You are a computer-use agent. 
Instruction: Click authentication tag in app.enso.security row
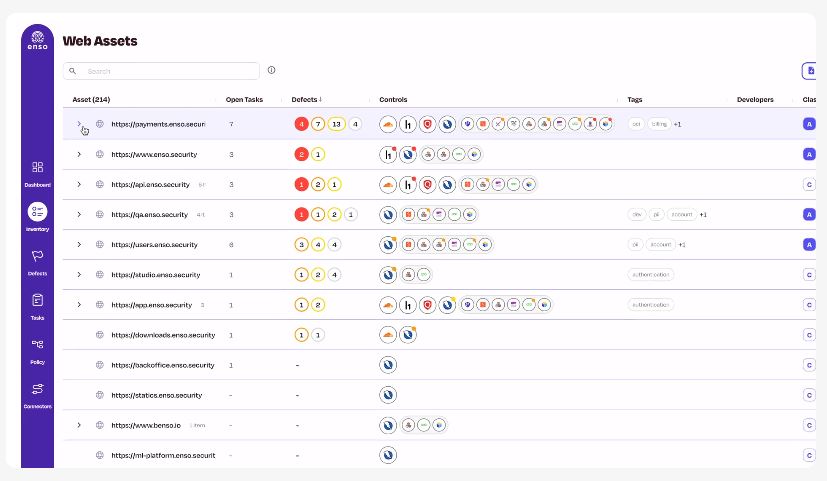650,304
